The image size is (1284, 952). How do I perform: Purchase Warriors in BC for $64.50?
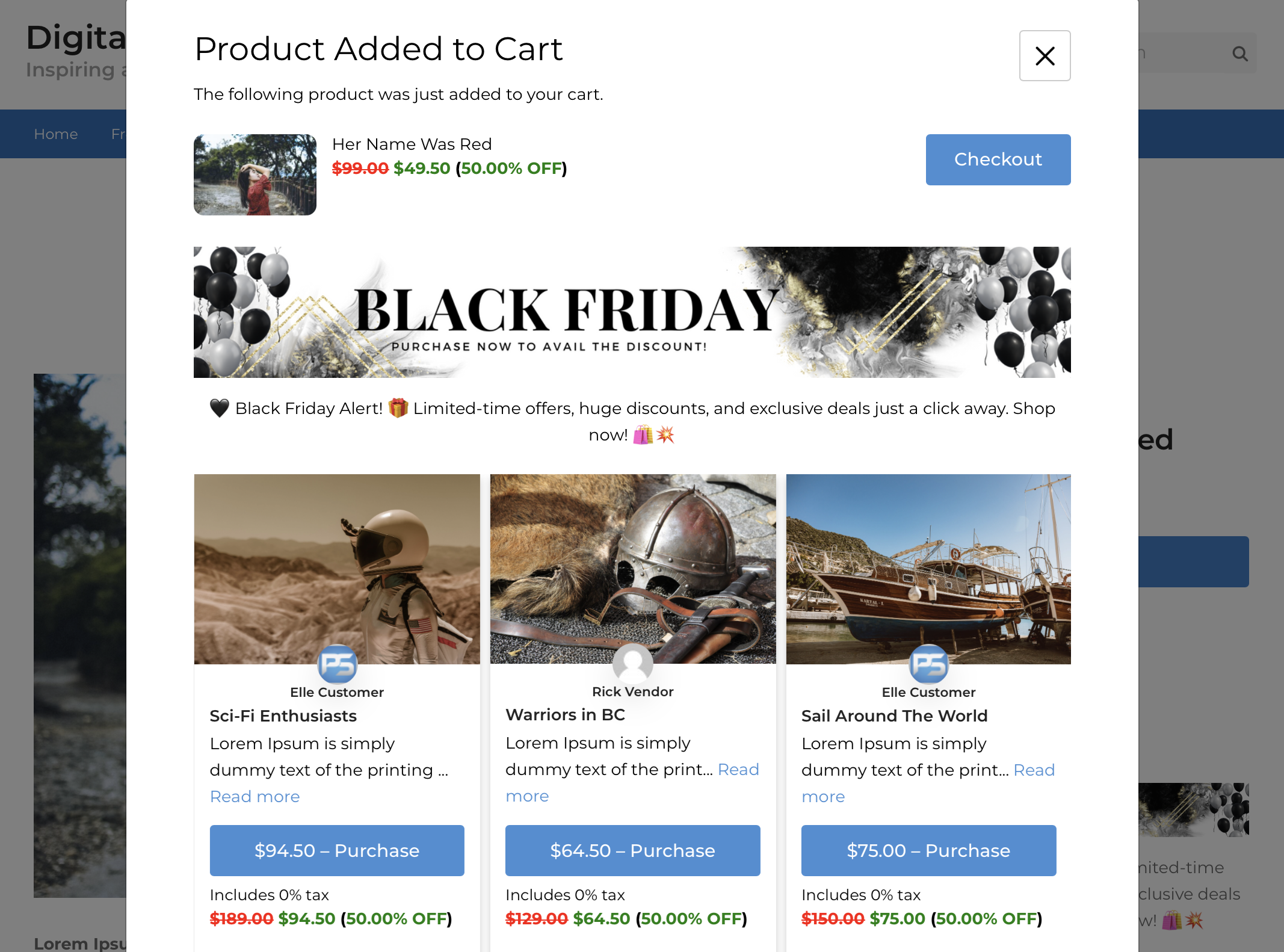pos(633,850)
